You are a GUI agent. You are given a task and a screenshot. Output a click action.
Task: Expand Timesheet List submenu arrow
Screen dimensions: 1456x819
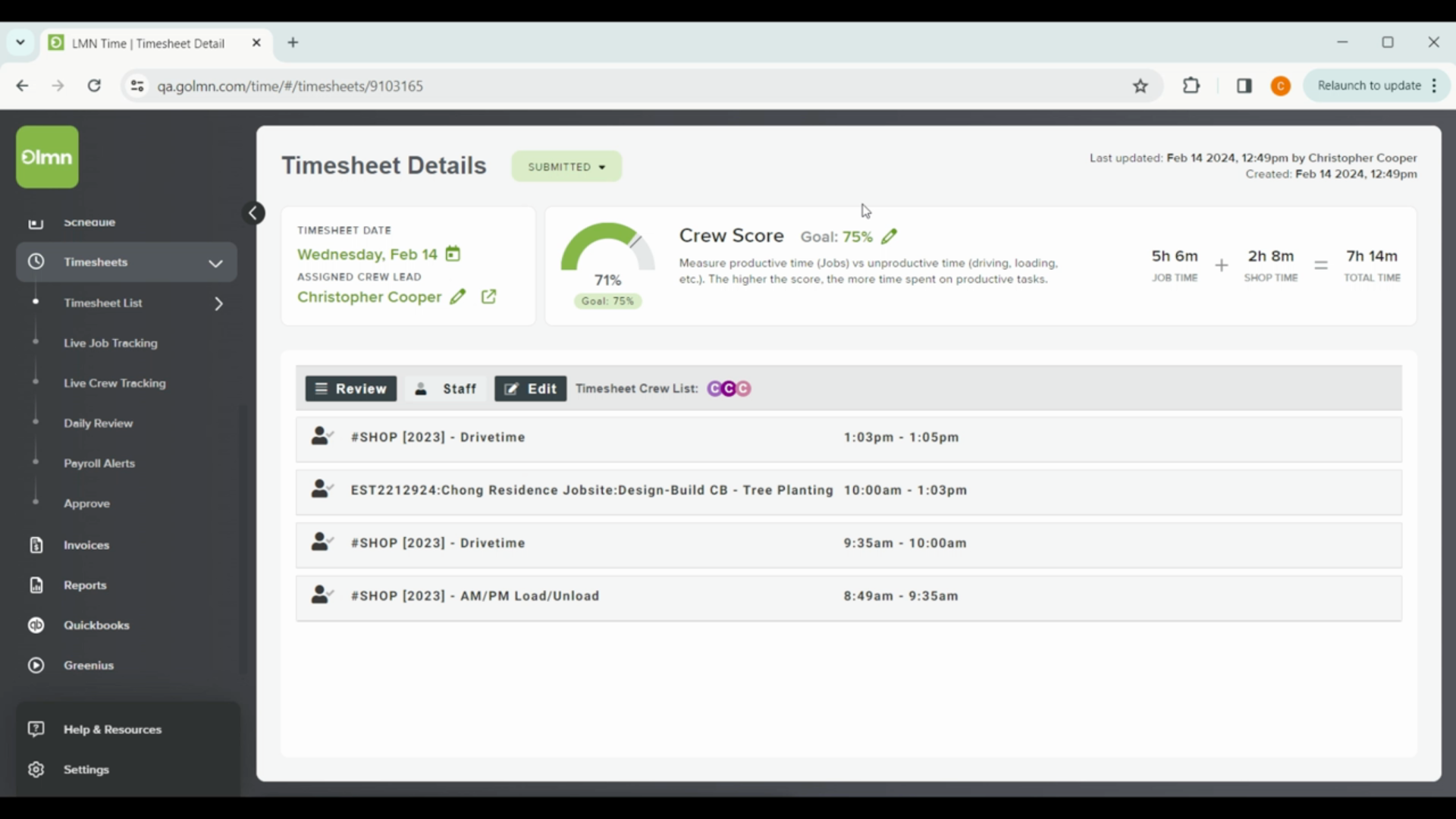coord(218,303)
